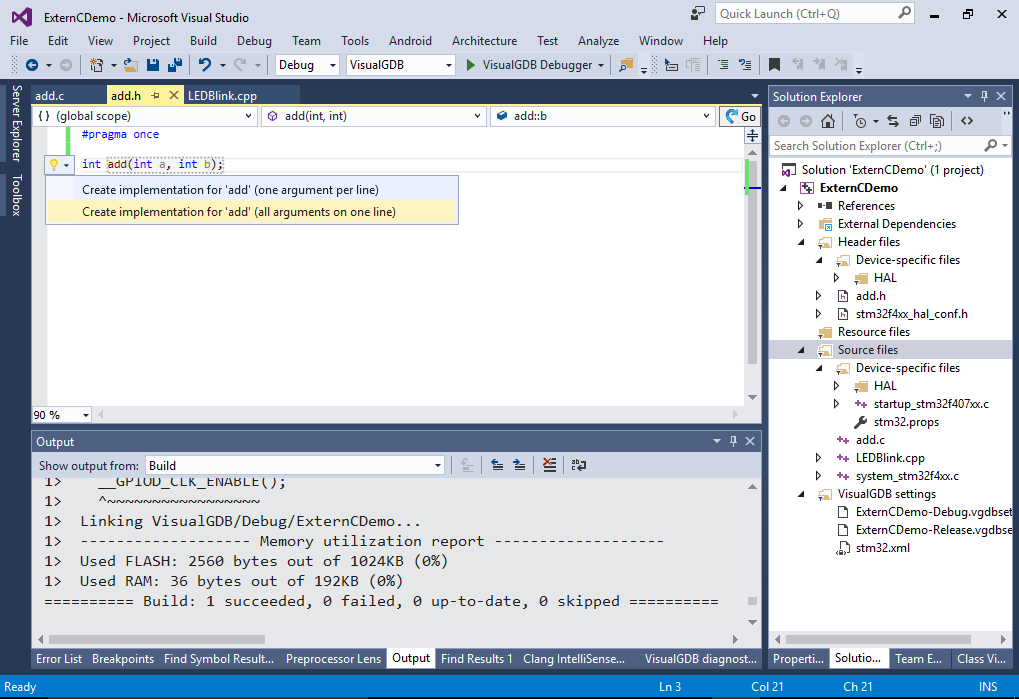
Task: Choose 'all arguments on one line' implementation option
Action: pos(252,212)
